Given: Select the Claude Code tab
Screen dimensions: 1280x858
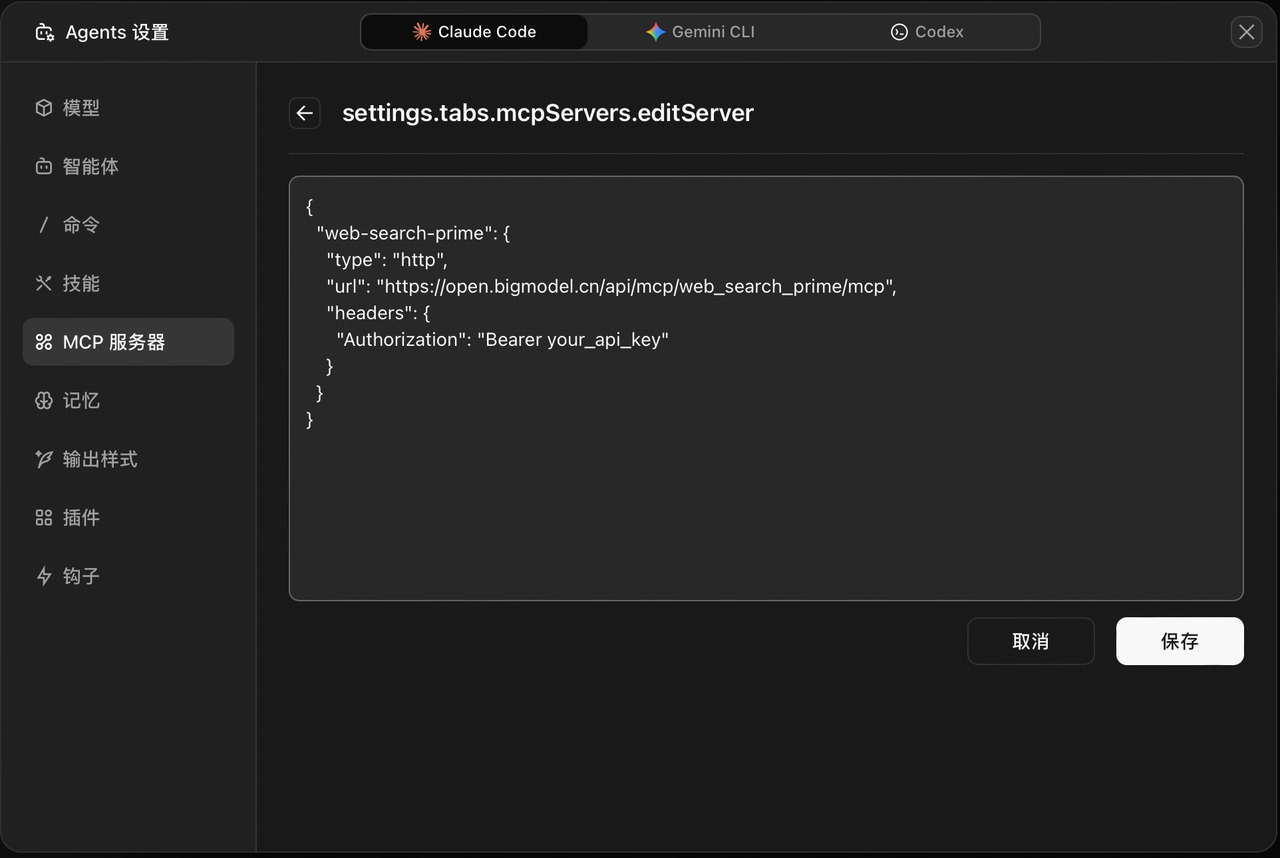Looking at the screenshot, I should tap(474, 32).
